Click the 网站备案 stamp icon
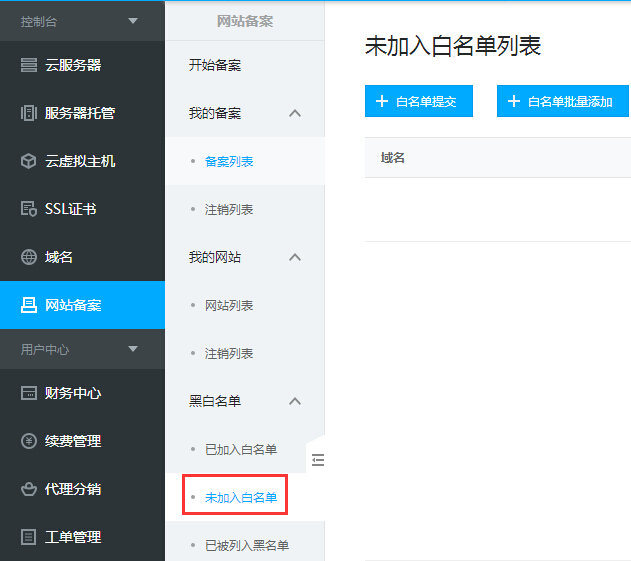Screen dimensions: 631x561 click(29, 305)
